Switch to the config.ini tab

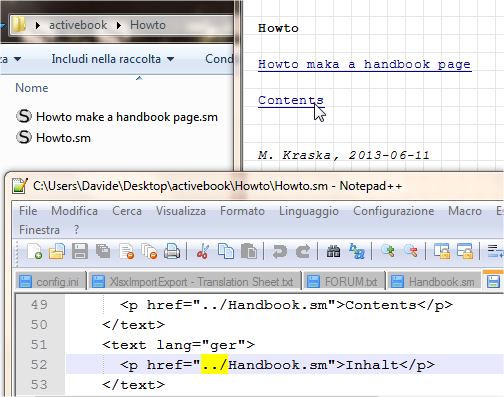(x=50, y=282)
